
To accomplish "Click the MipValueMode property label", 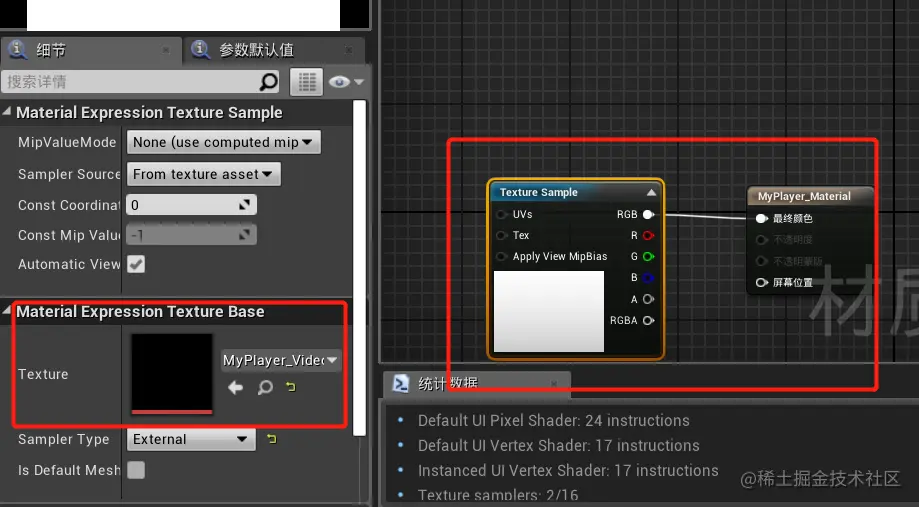I will click(67, 142).
